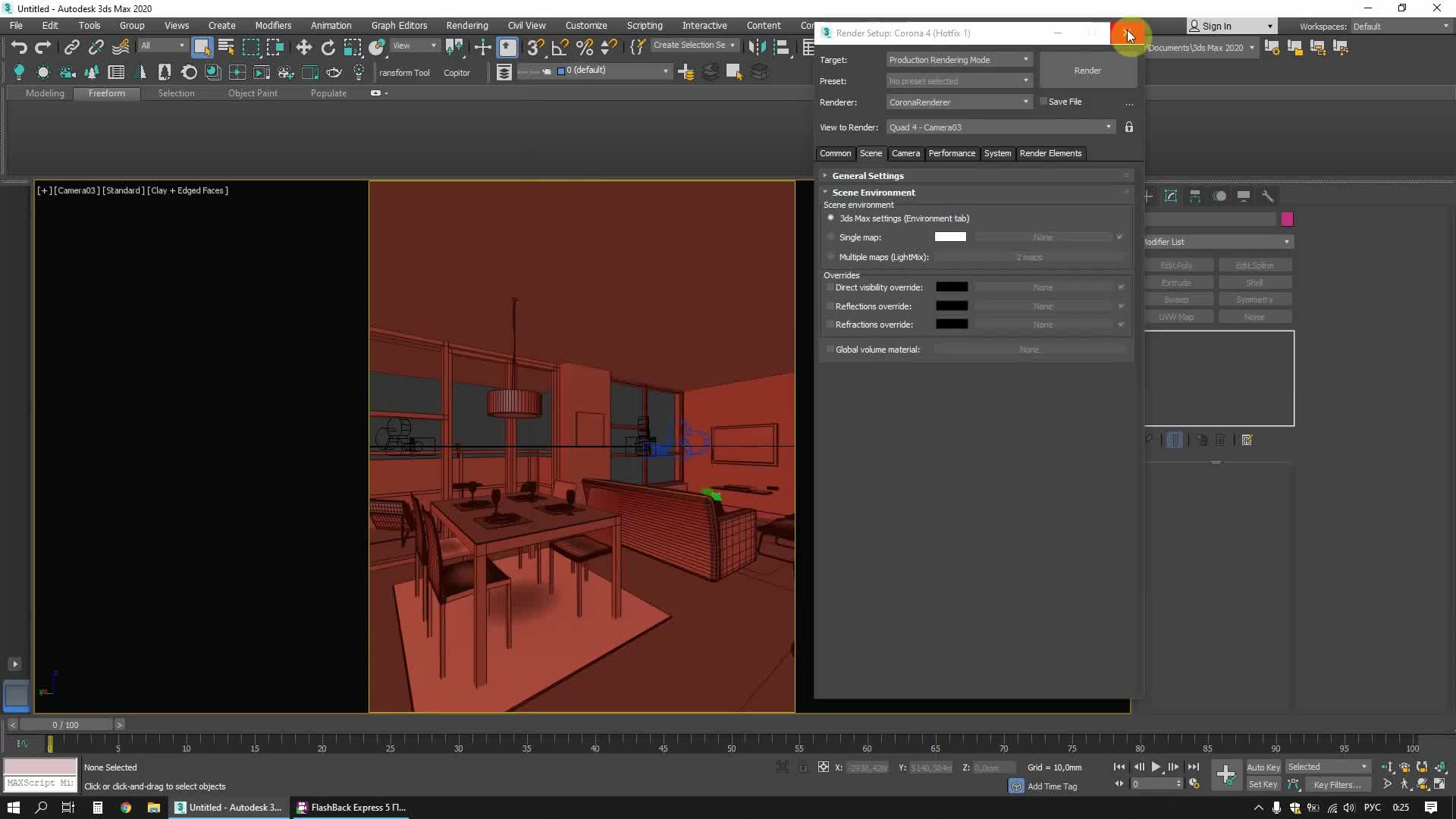Select the Single map radio button
This screenshot has width=1456, height=819.
pos(831,237)
